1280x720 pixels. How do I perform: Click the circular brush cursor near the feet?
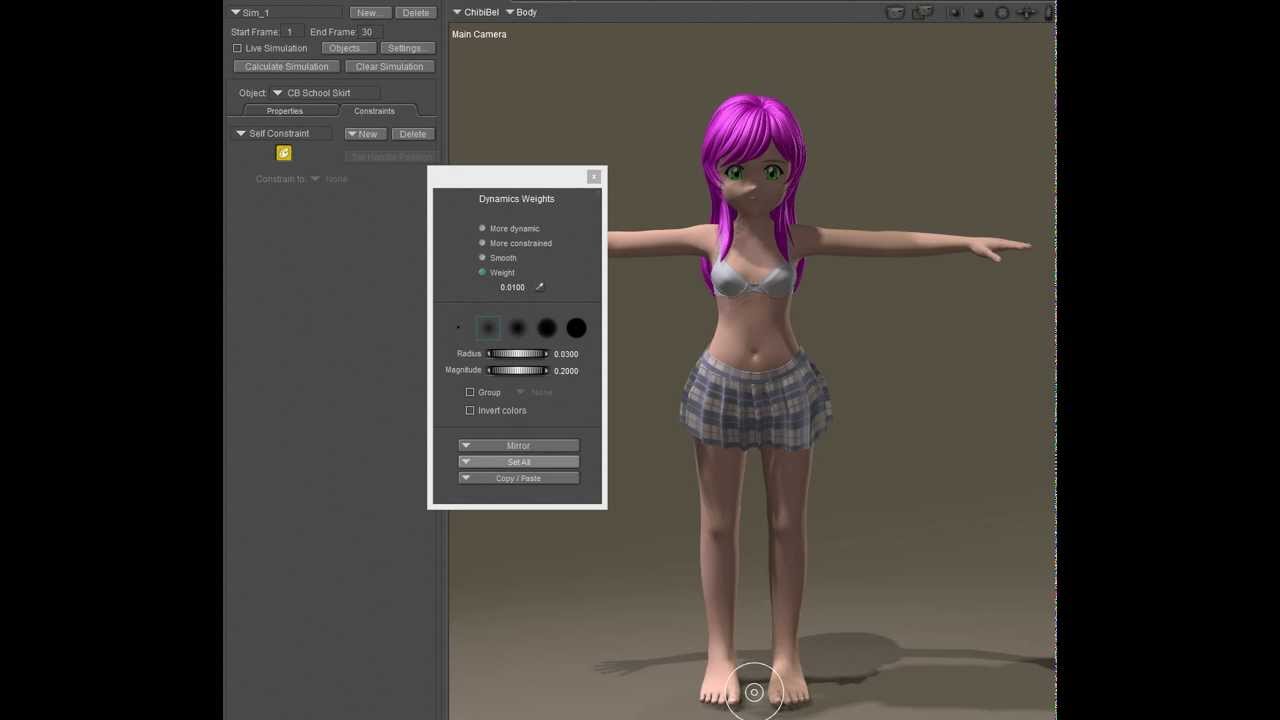755,692
